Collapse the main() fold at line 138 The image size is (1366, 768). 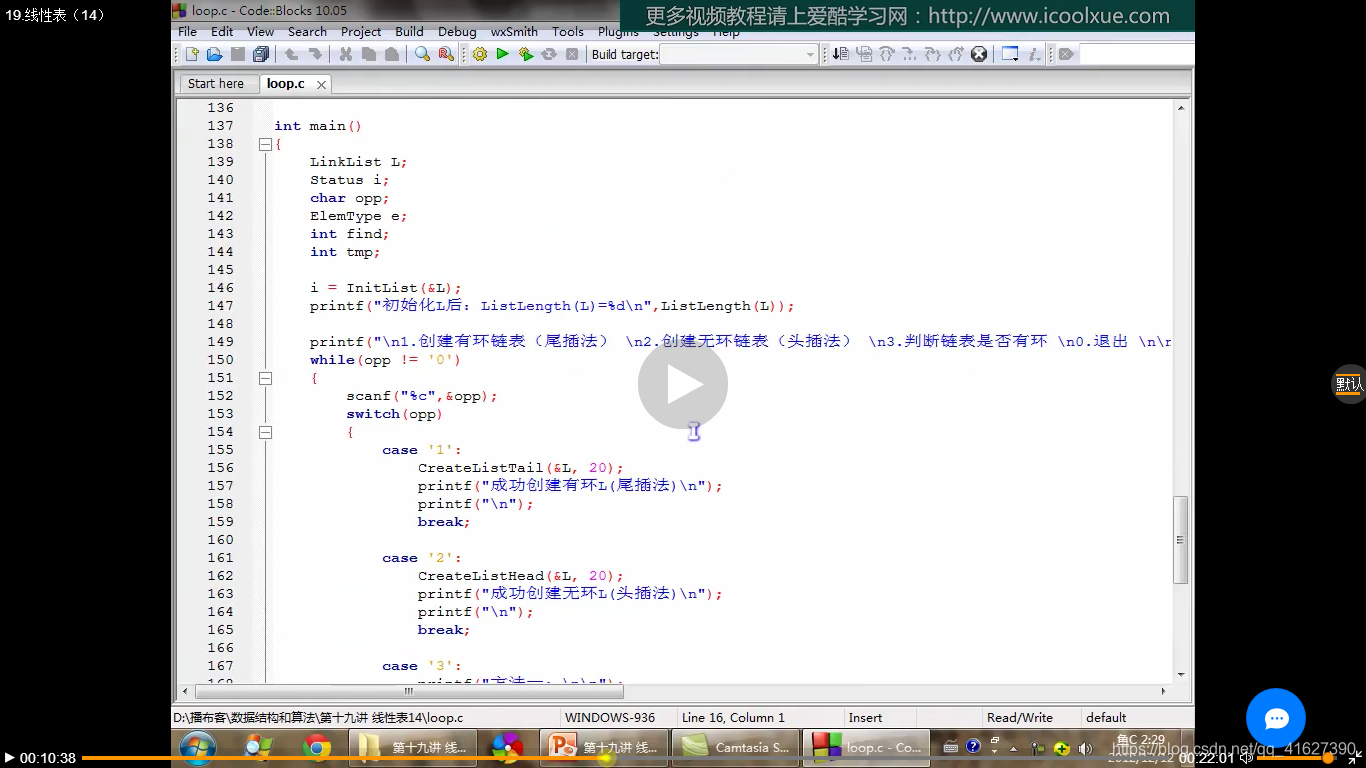click(265, 144)
